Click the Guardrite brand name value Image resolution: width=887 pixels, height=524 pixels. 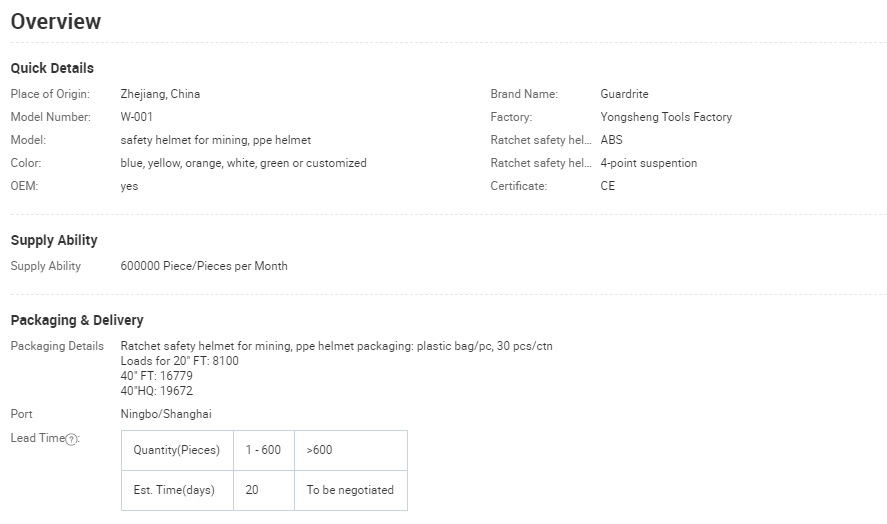coord(624,94)
